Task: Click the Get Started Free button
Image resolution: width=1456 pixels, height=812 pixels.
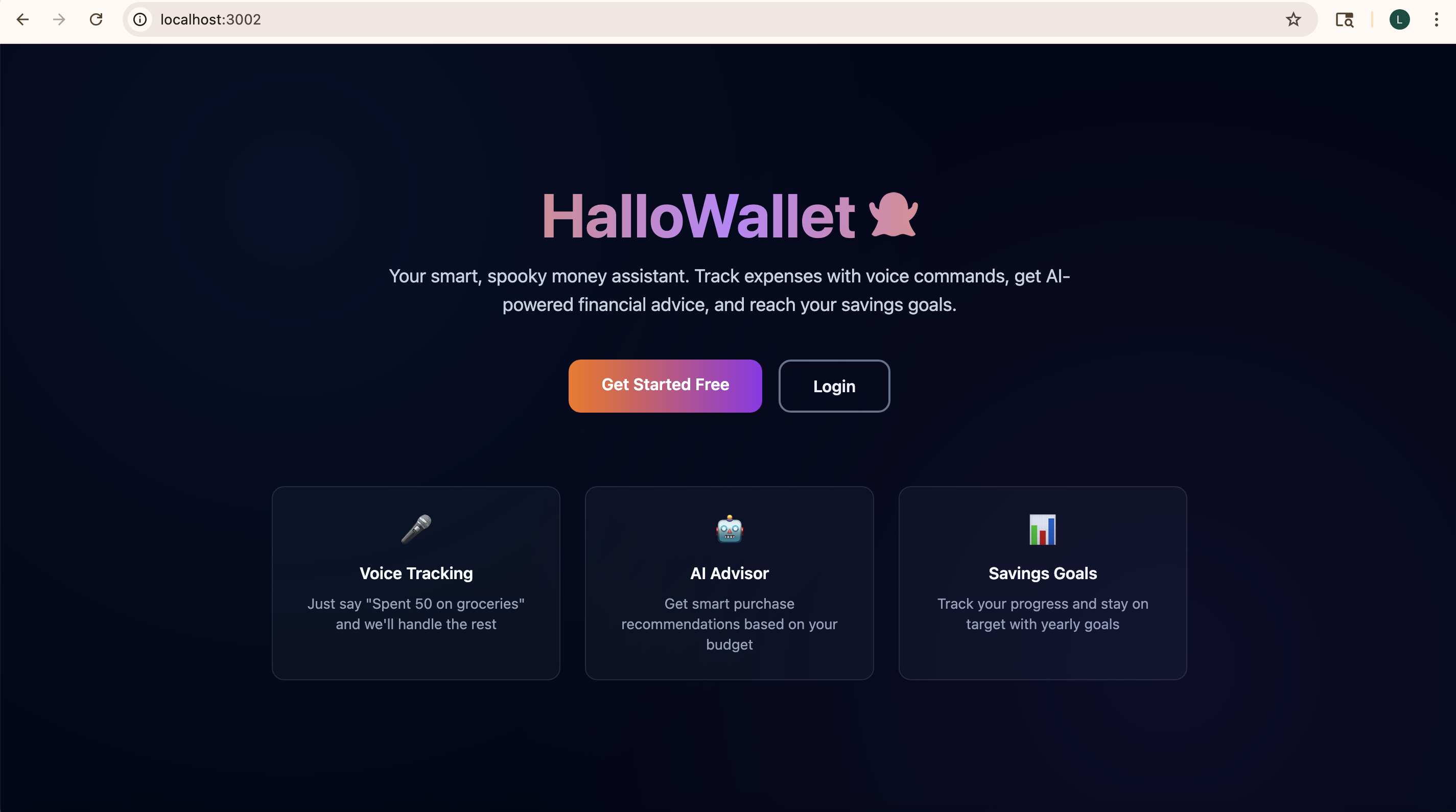Action: click(665, 386)
